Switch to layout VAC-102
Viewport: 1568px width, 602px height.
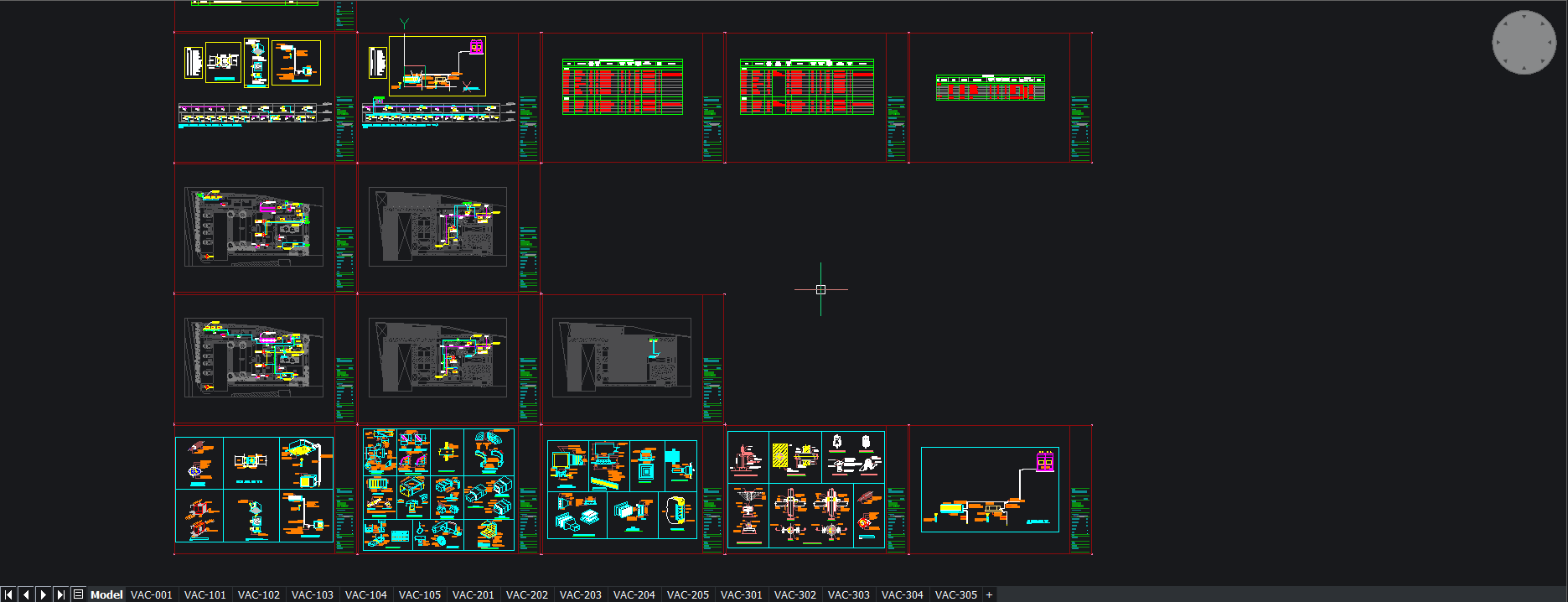click(259, 594)
